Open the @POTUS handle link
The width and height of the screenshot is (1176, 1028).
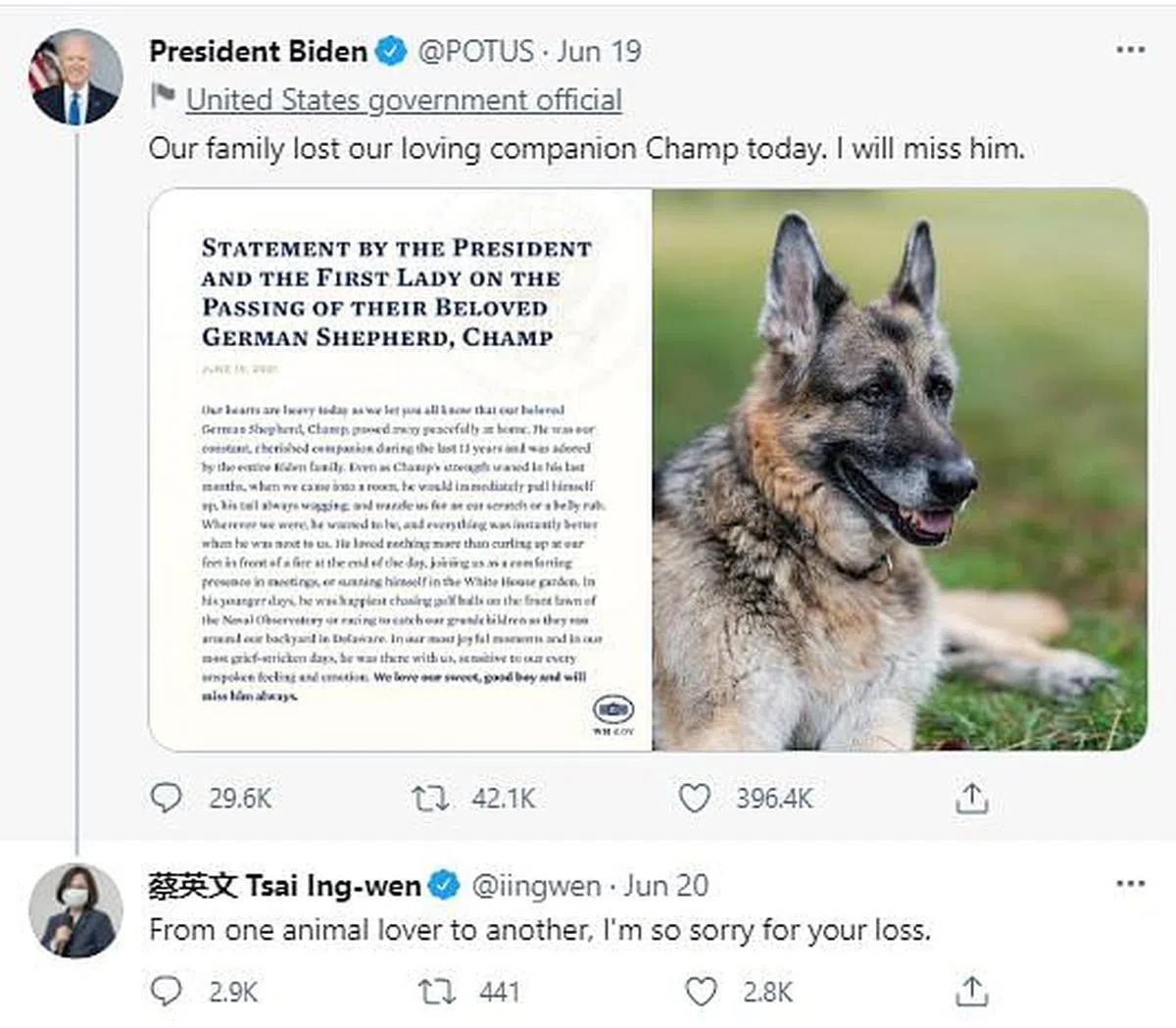pos(476,51)
